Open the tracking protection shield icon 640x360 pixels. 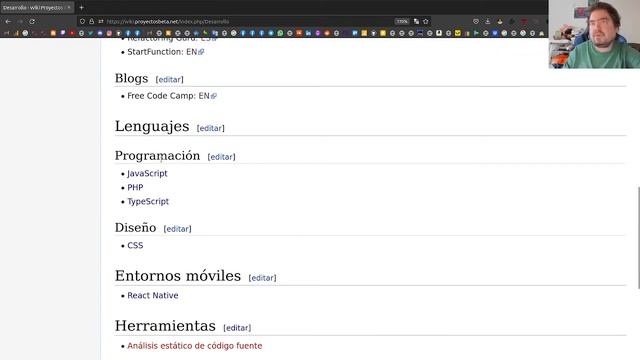[82, 21]
